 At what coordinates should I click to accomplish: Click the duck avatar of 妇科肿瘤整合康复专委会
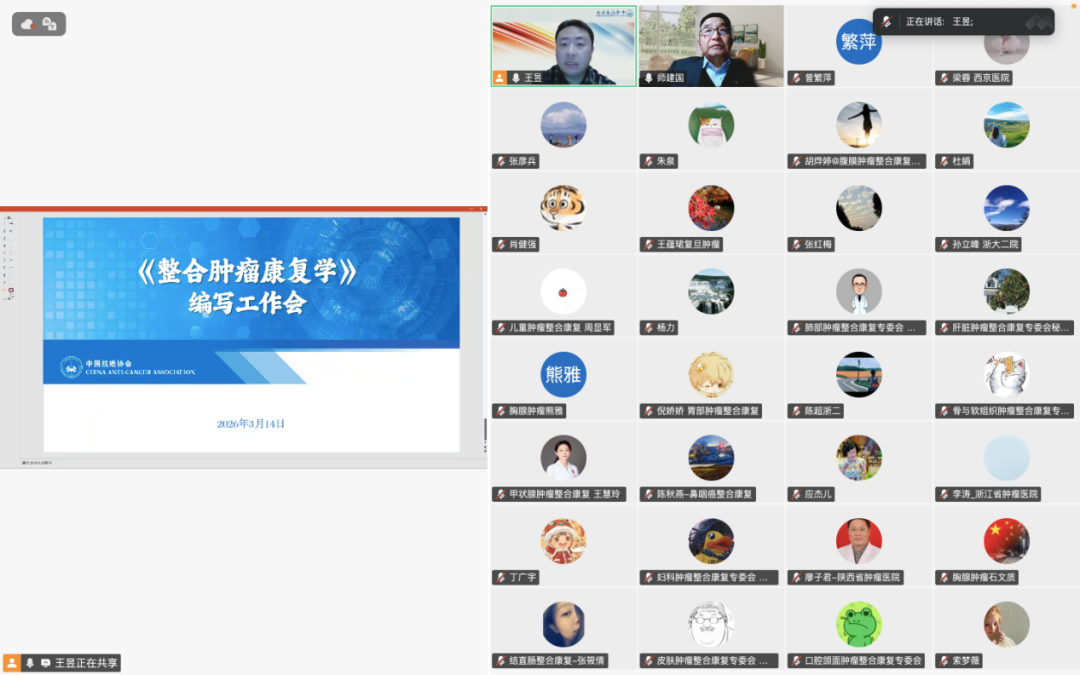(712, 541)
